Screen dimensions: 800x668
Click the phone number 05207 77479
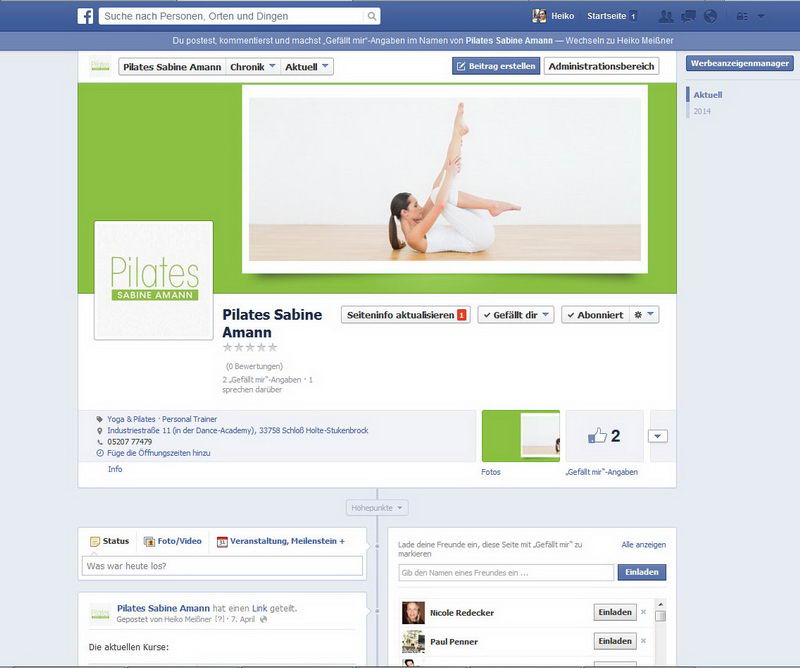point(130,442)
